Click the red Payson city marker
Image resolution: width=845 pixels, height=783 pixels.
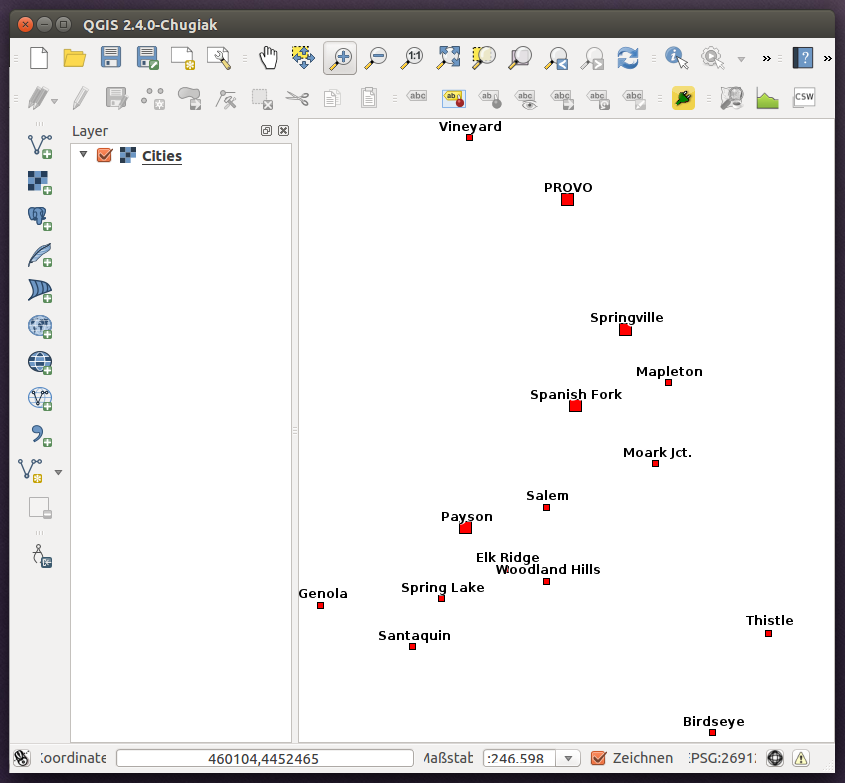(464, 527)
